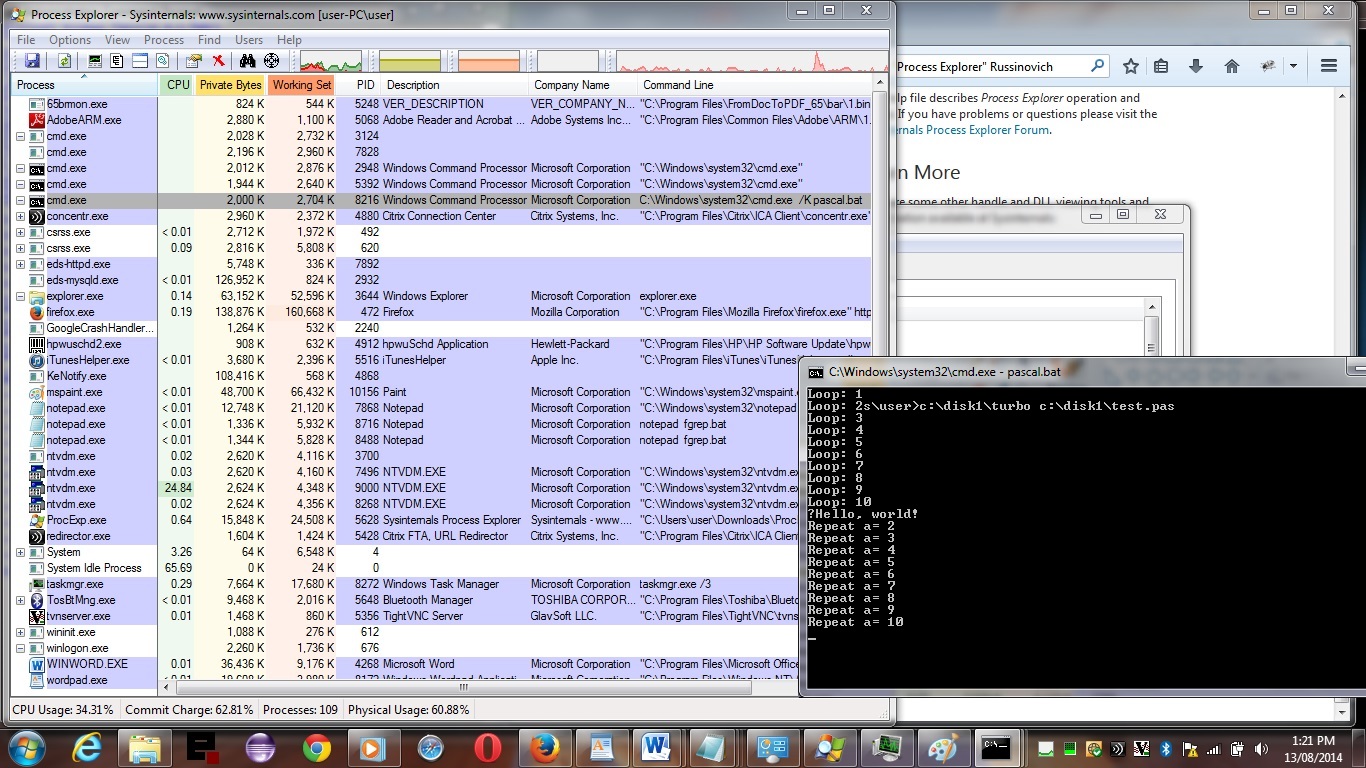Open Opera from the Windows taskbar
Image resolution: width=1366 pixels, height=768 pixels.
[x=488, y=747]
